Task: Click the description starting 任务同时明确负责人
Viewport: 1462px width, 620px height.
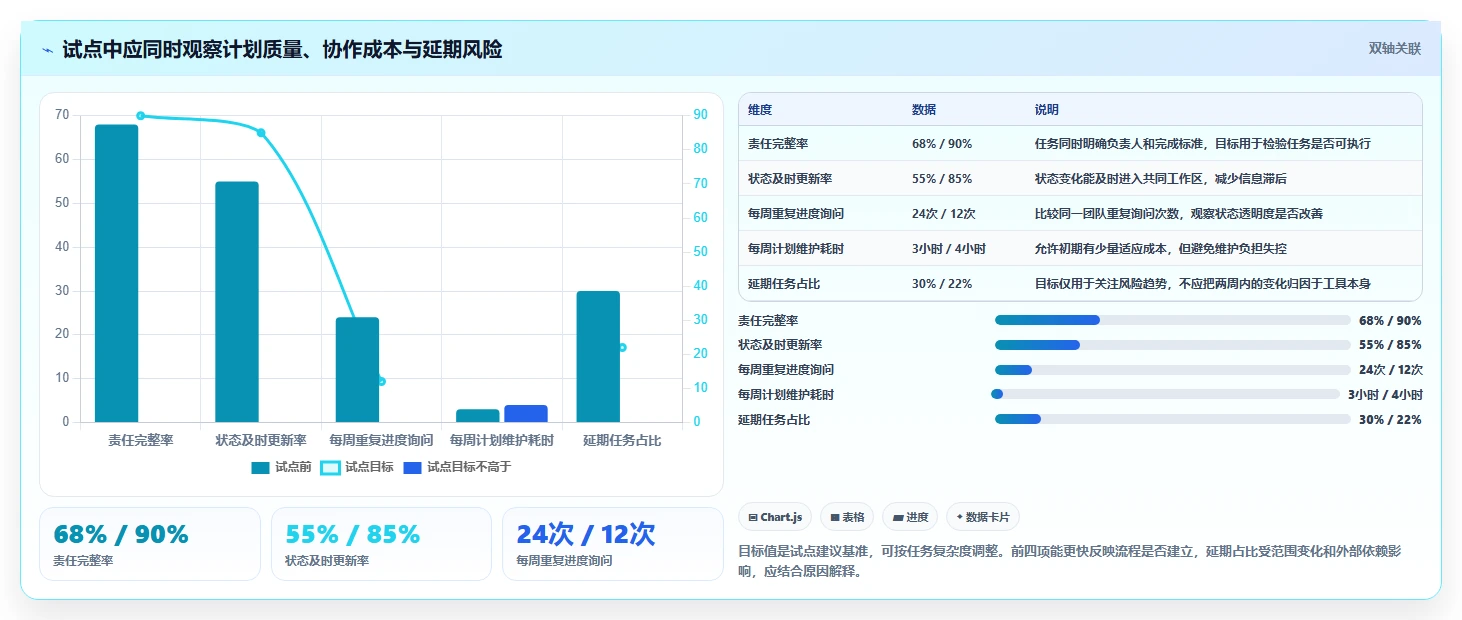Action: click(x=1203, y=144)
